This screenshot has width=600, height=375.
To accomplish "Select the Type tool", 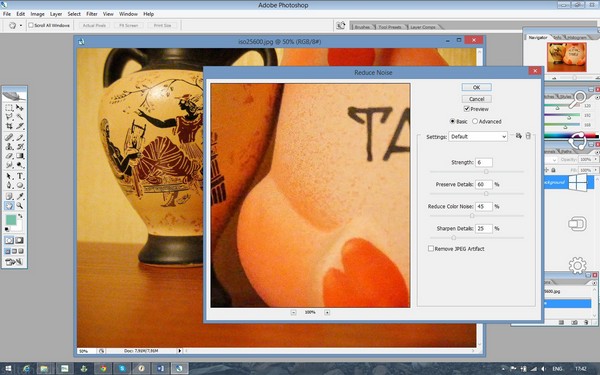I will click(20, 176).
